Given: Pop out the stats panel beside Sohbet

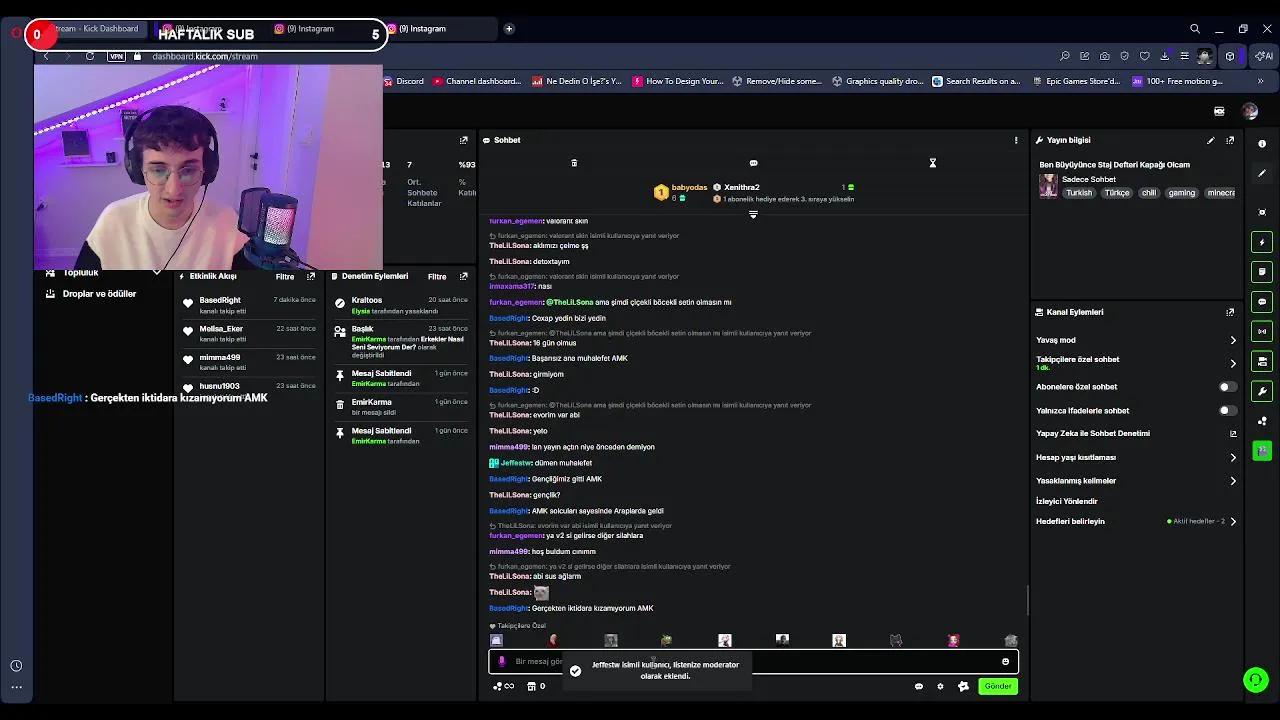Looking at the screenshot, I should (x=463, y=140).
